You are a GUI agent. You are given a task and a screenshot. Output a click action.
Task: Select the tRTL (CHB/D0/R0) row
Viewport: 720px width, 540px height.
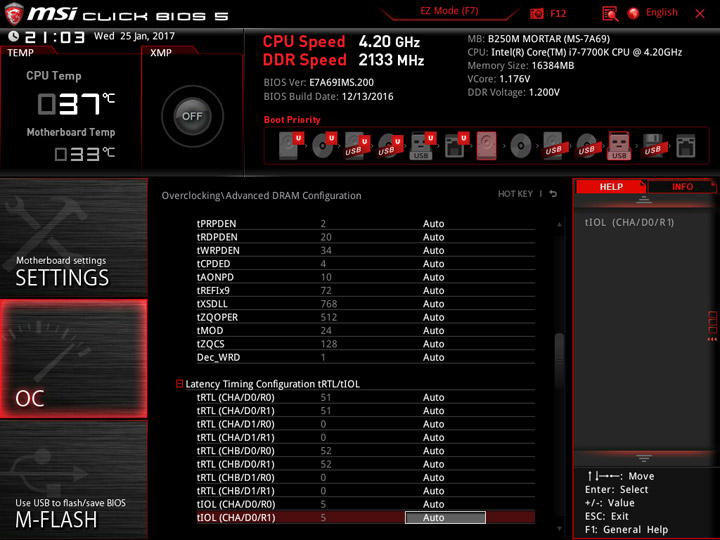coord(366,450)
